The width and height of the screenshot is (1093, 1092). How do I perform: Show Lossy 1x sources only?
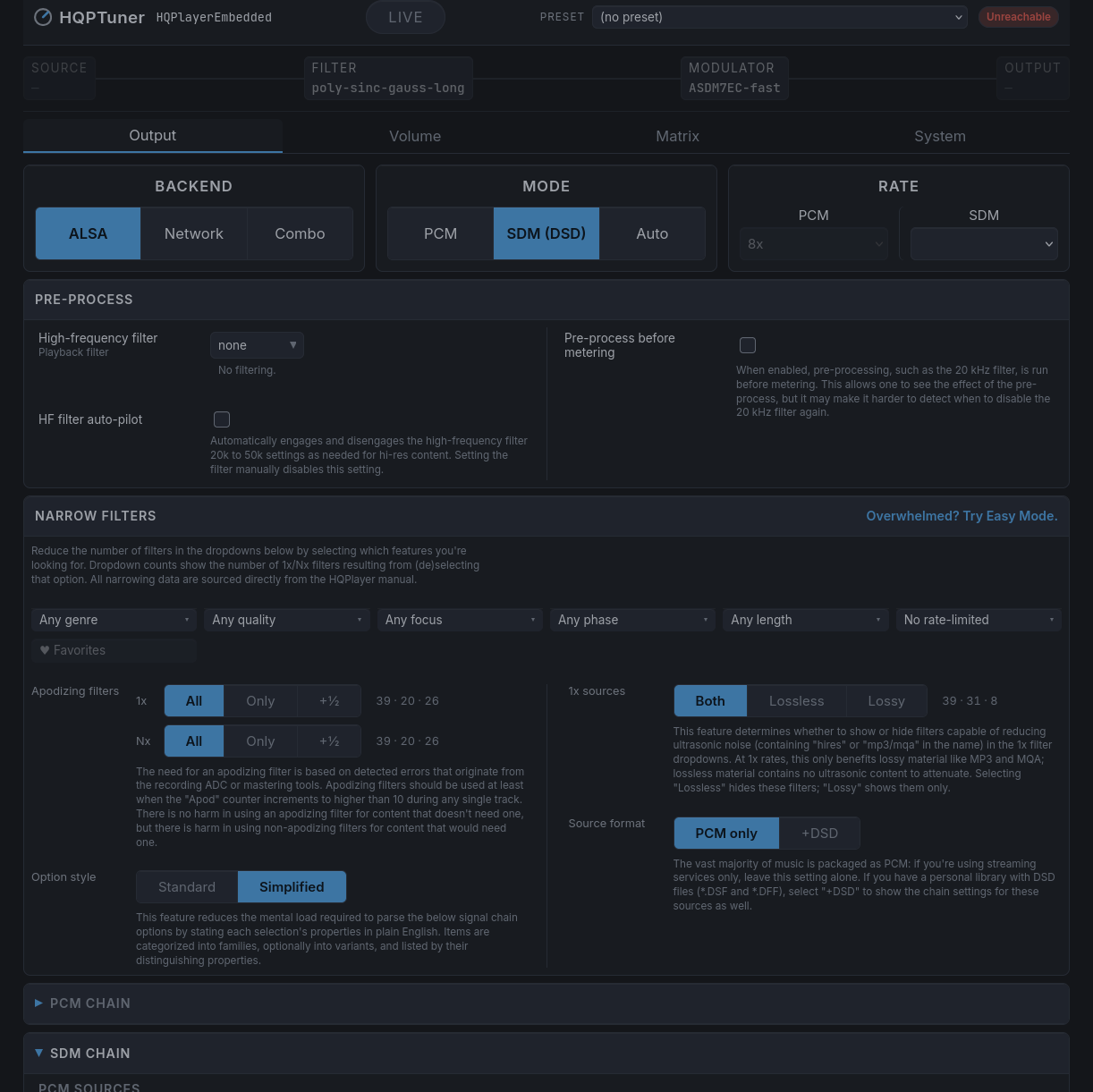click(x=886, y=701)
